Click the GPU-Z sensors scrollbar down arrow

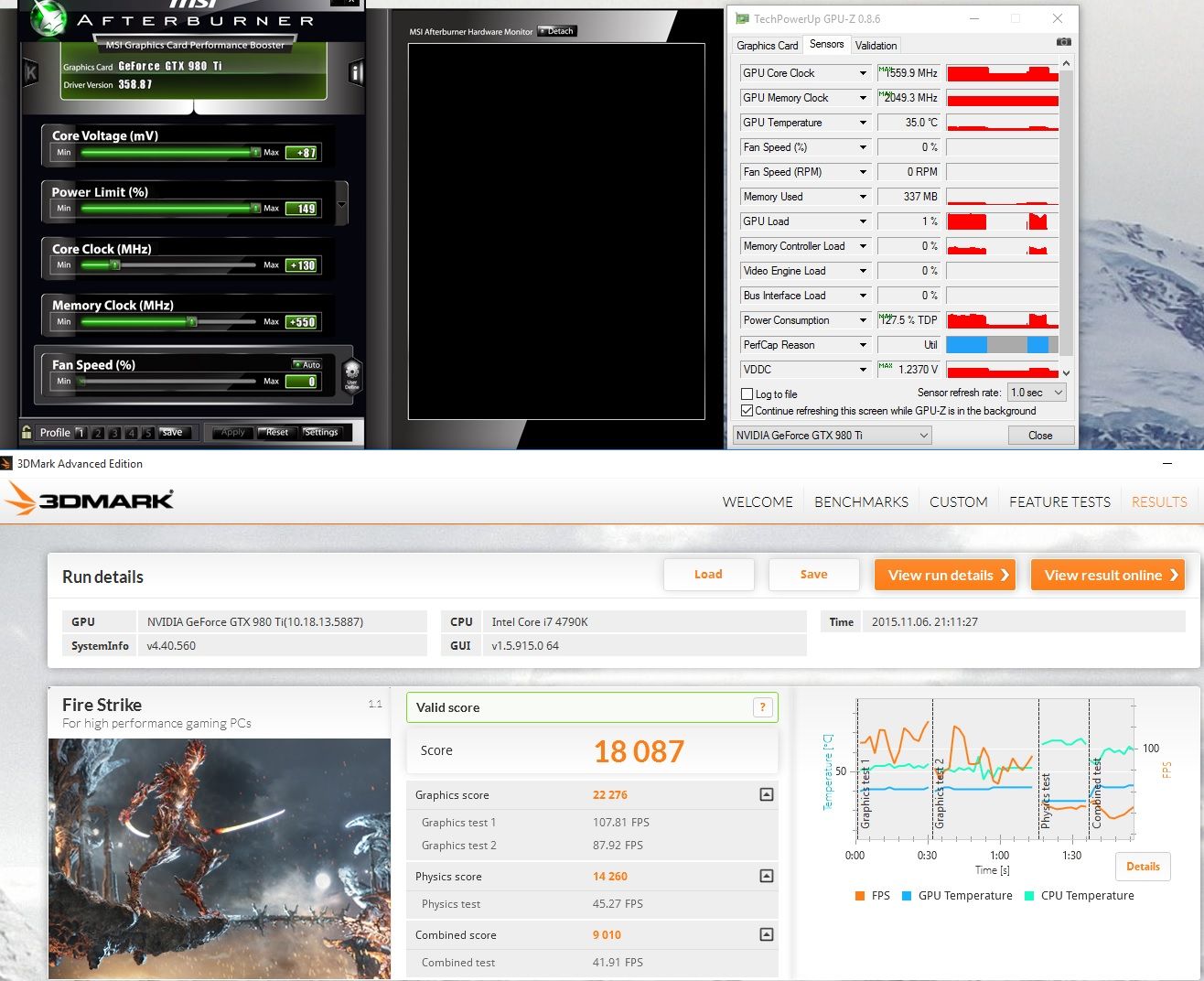tap(1065, 372)
